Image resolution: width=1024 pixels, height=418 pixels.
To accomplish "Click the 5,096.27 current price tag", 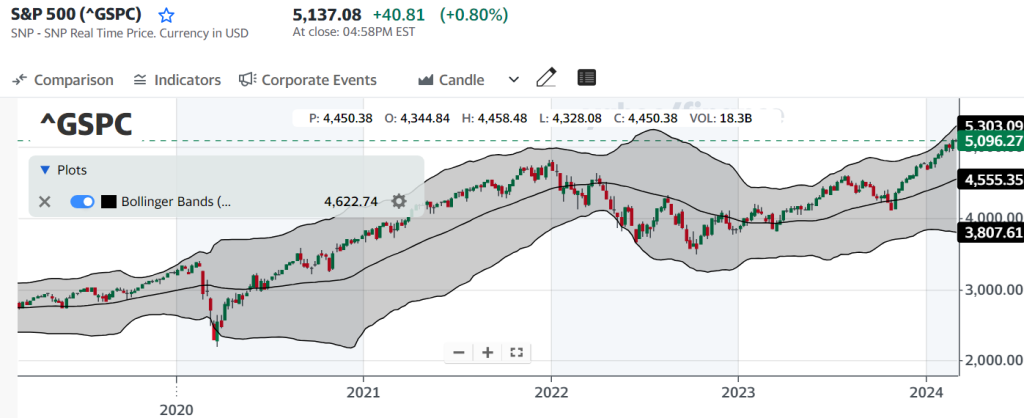I will click(x=991, y=140).
